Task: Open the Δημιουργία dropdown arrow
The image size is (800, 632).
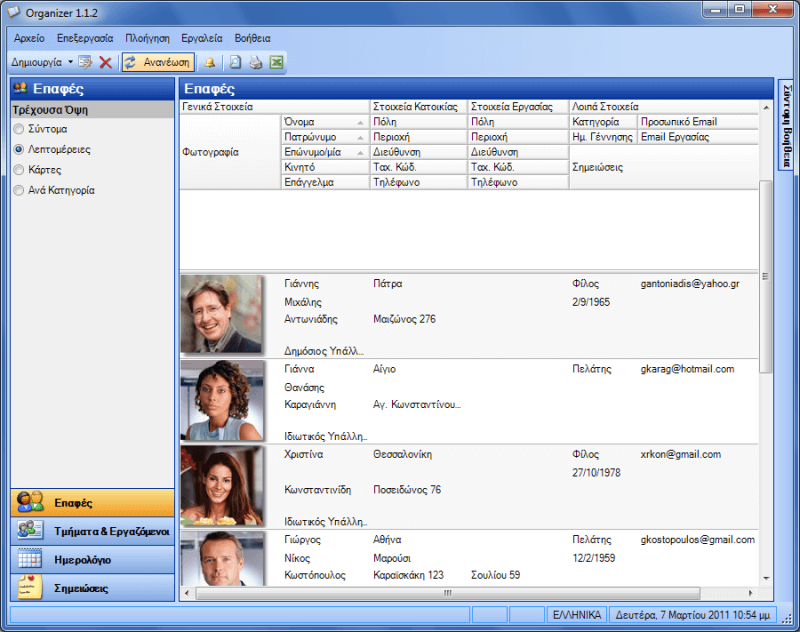Action: [x=70, y=62]
